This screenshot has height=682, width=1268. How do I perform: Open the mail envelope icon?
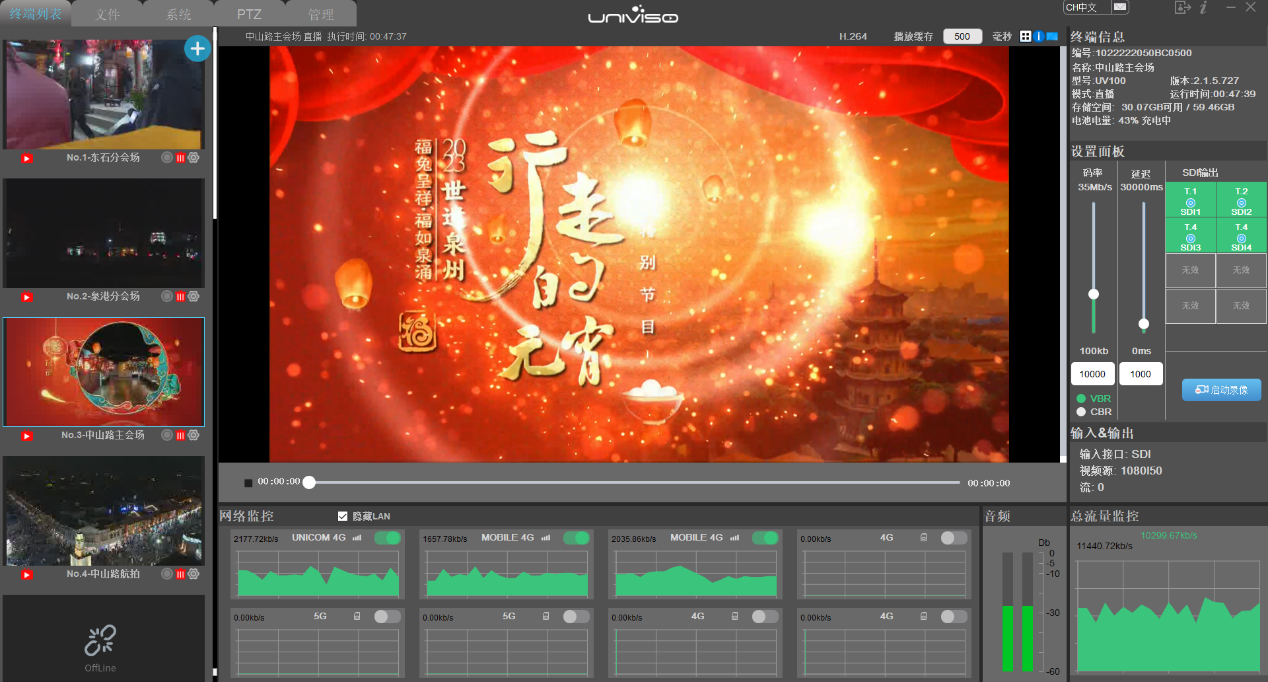click(x=1120, y=7)
